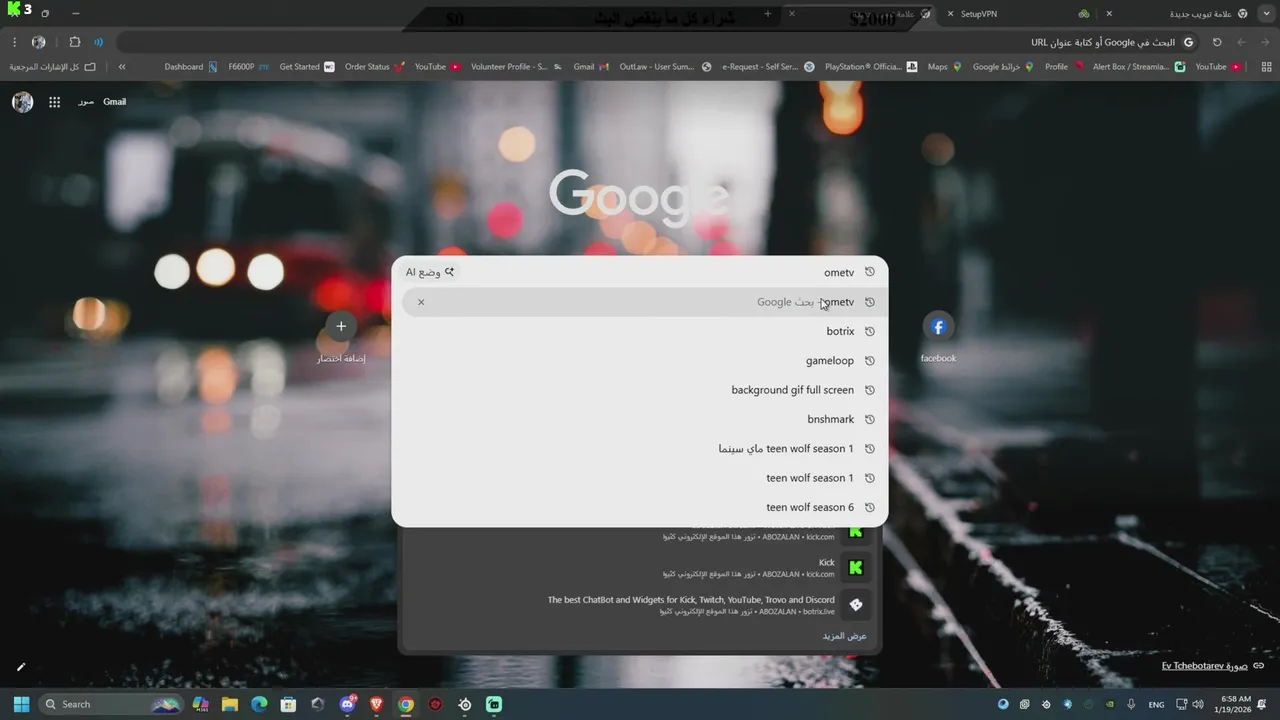Click the address bar URL field
Viewport: 1280px width, 720px height.
click(660, 42)
